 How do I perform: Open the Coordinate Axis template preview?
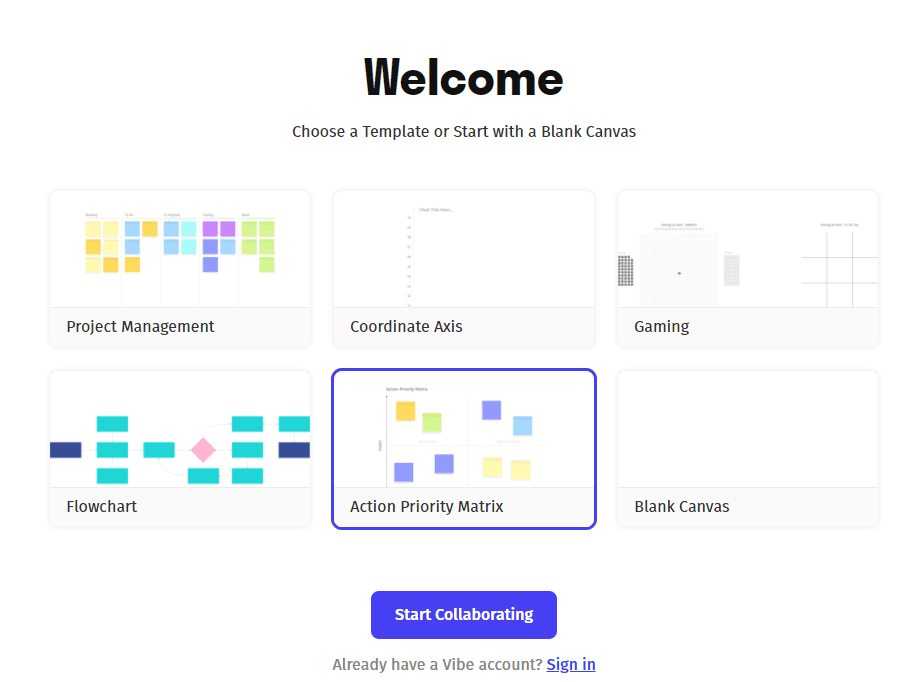464,249
